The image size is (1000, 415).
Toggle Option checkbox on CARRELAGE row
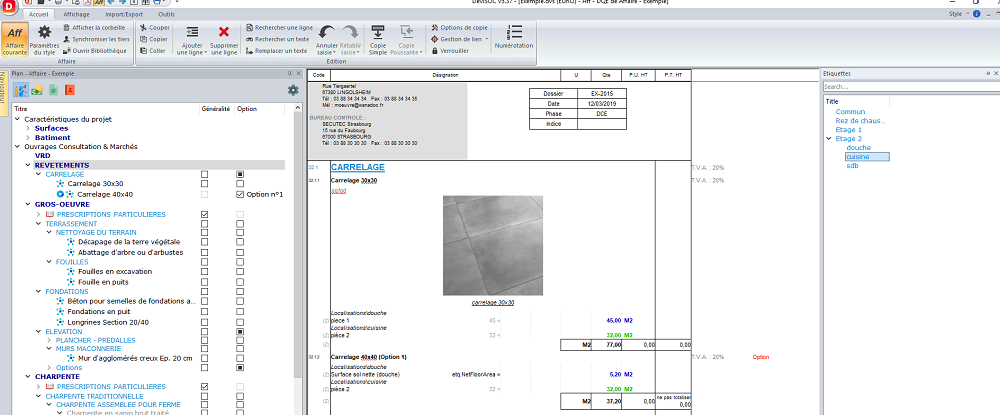[240, 174]
